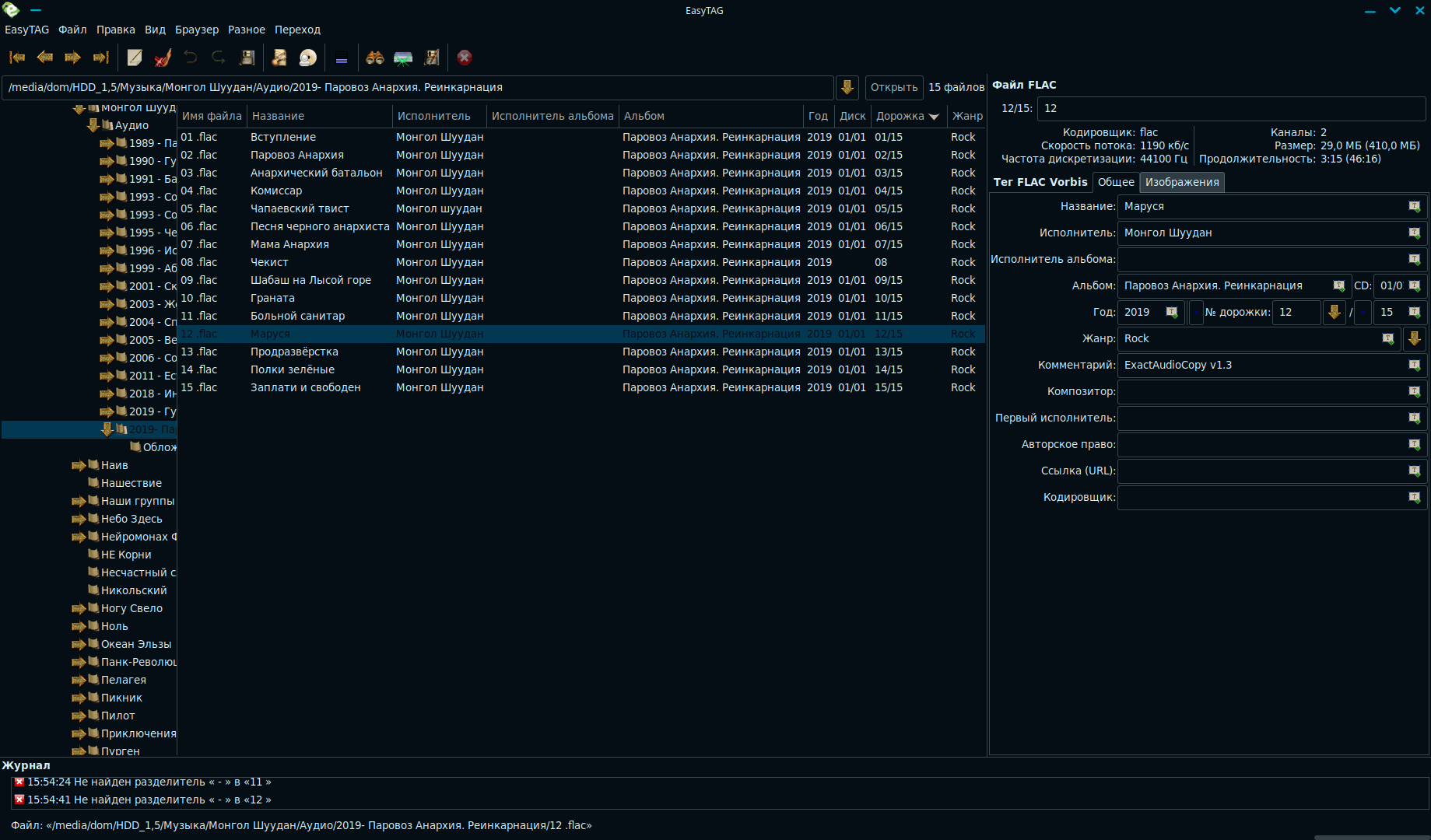This screenshot has height=840, width=1431.
Task: Switch to the Общее tab
Action: [1116, 182]
